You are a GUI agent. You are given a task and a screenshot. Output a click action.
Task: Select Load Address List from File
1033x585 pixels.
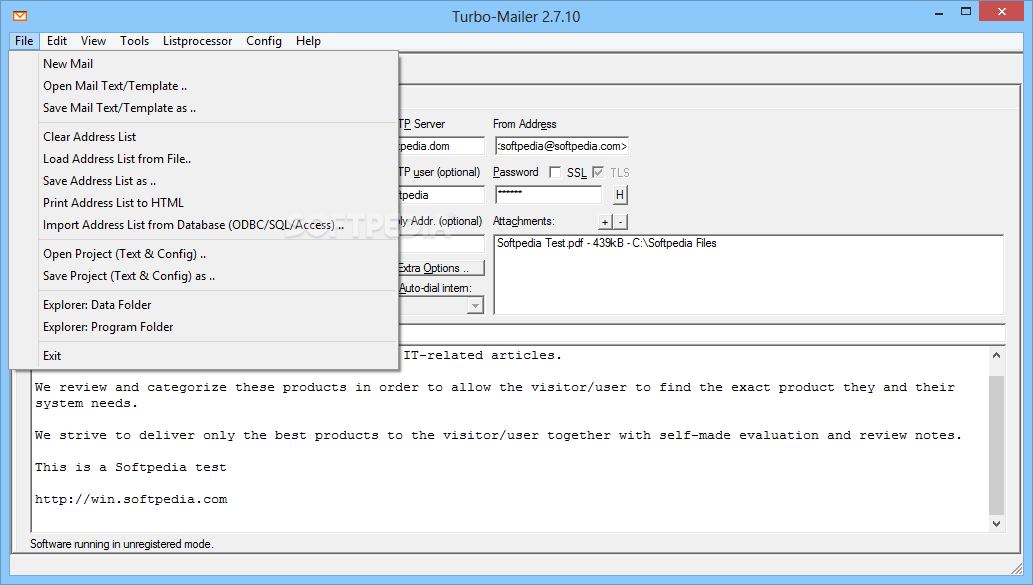click(204, 159)
